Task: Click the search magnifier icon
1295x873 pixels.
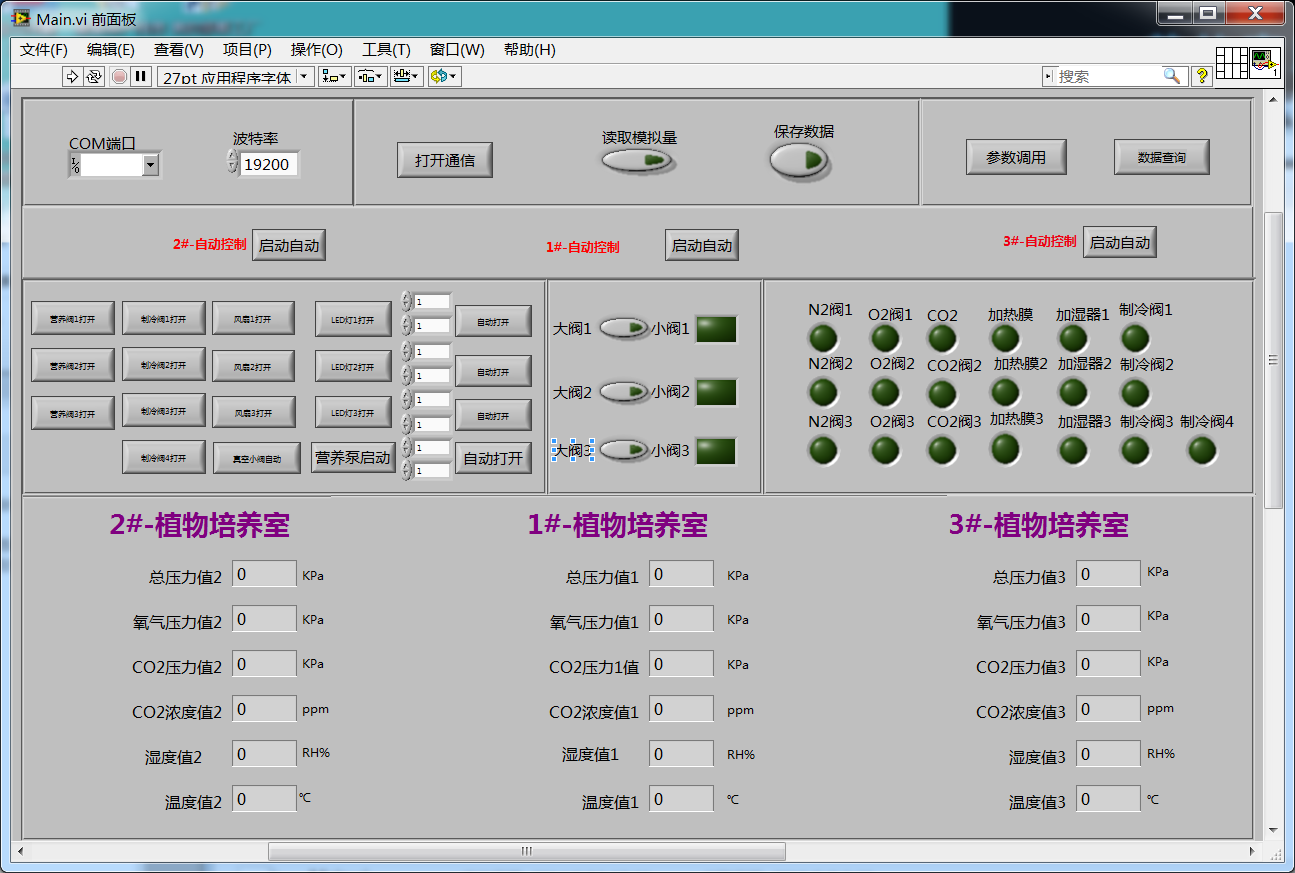Action: click(1171, 76)
